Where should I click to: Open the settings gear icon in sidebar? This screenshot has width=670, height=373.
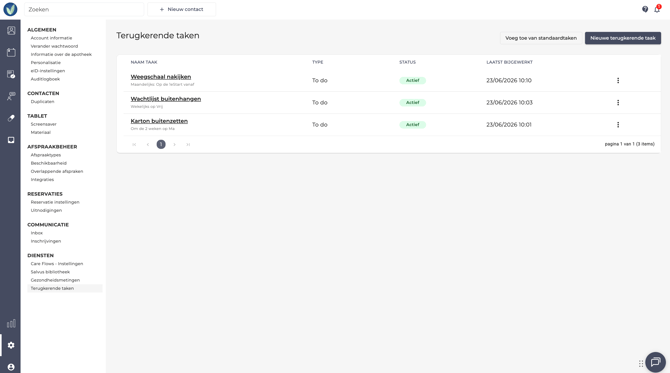(x=11, y=345)
